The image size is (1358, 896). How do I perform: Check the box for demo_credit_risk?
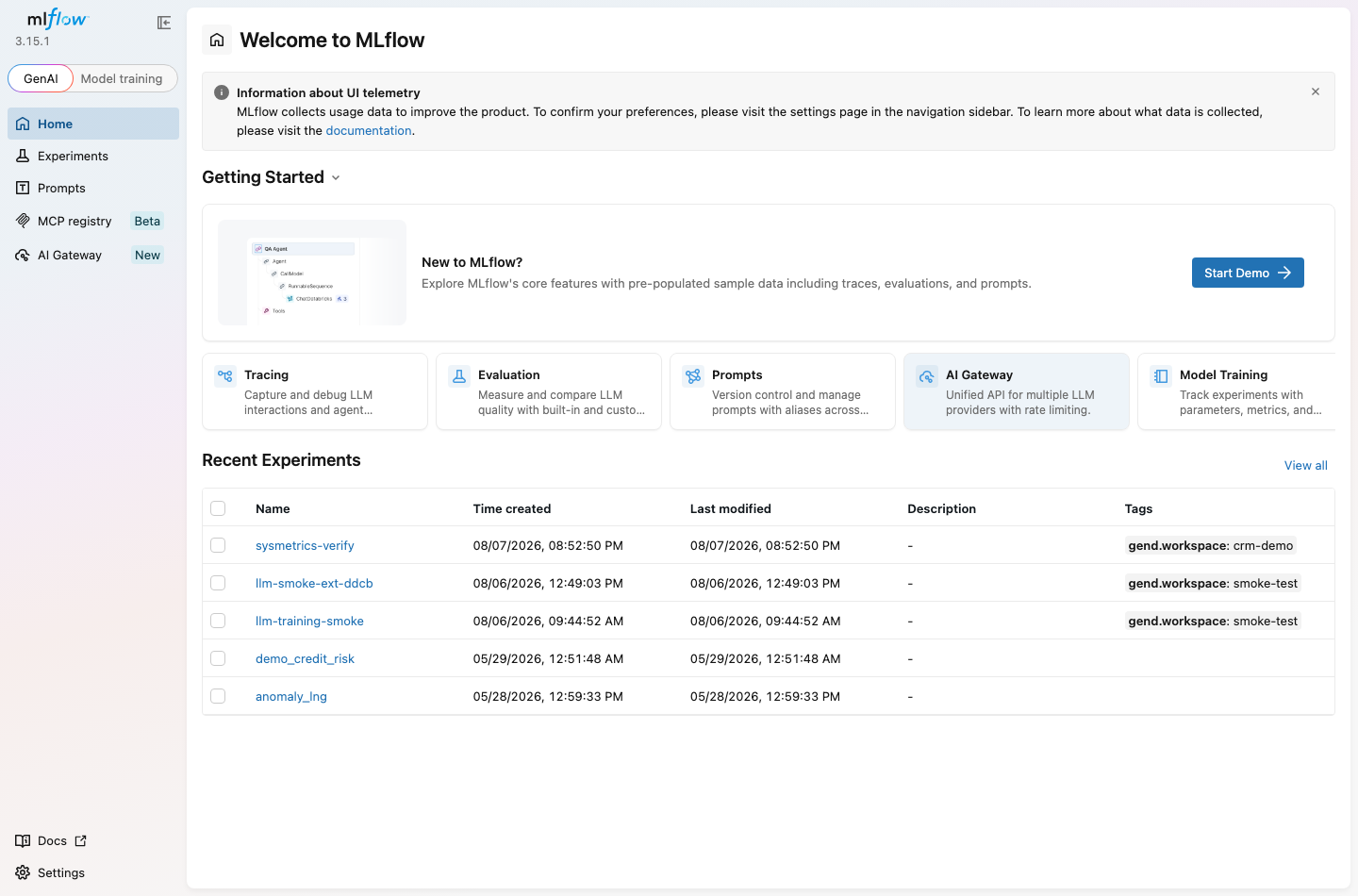[218, 658]
